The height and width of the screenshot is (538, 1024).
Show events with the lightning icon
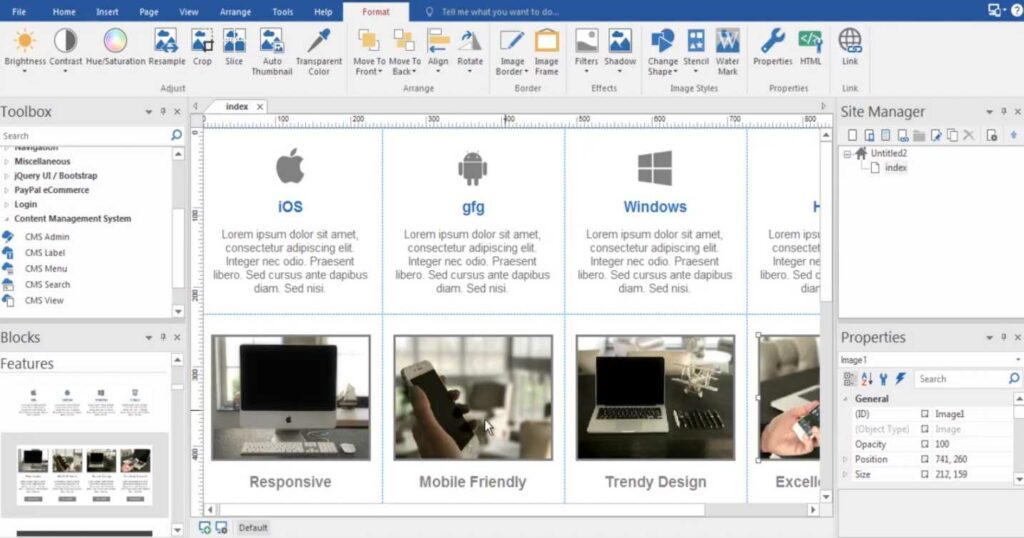901,379
